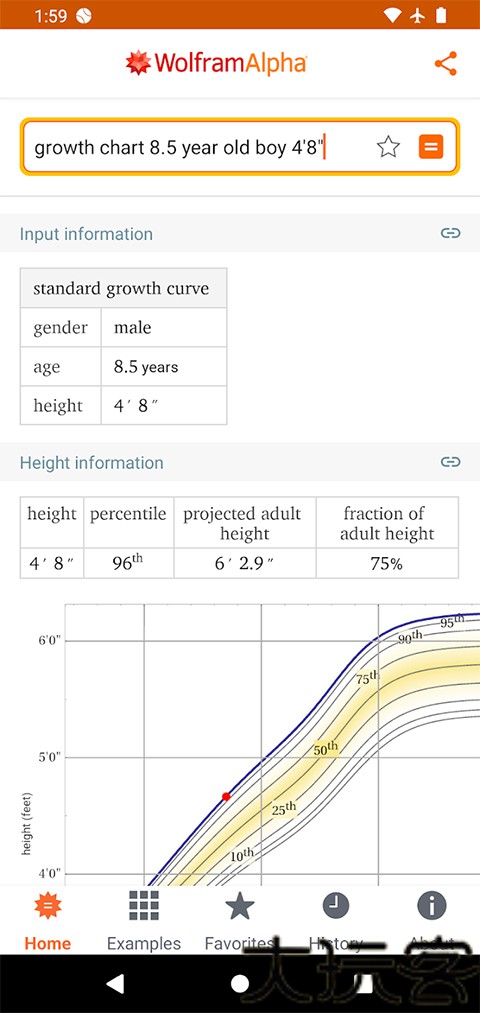Tap the red data point on chart

(225, 797)
